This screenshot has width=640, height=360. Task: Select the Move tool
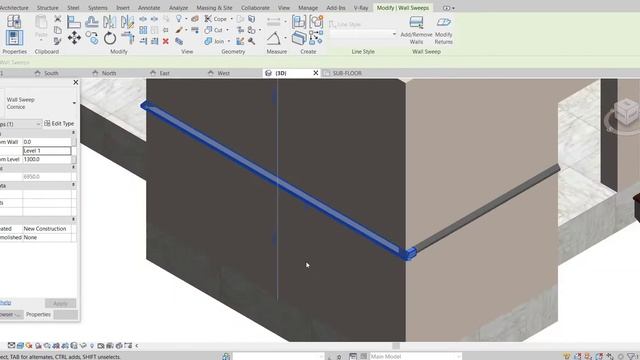(x=74, y=38)
